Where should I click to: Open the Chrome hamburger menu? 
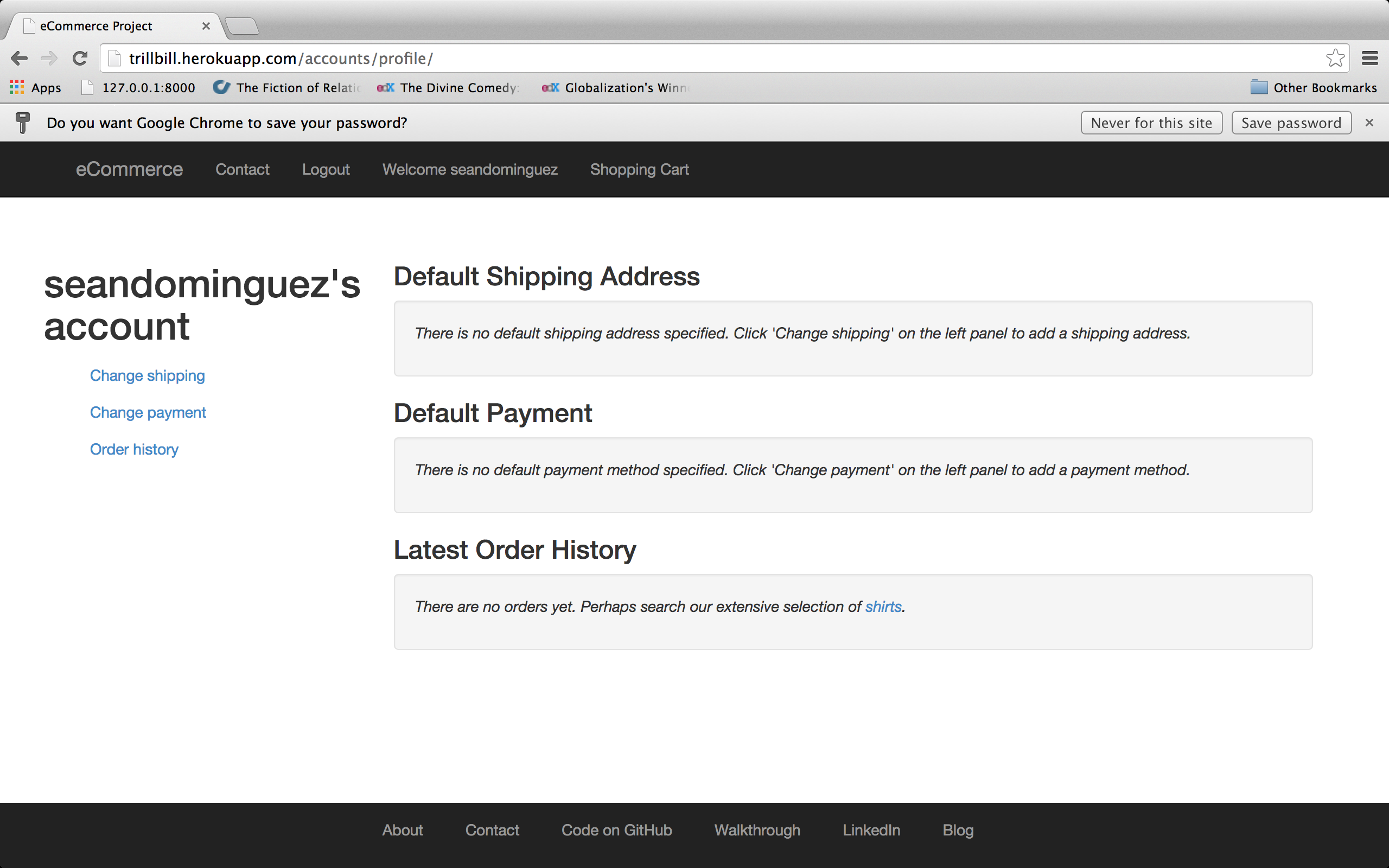1369,58
